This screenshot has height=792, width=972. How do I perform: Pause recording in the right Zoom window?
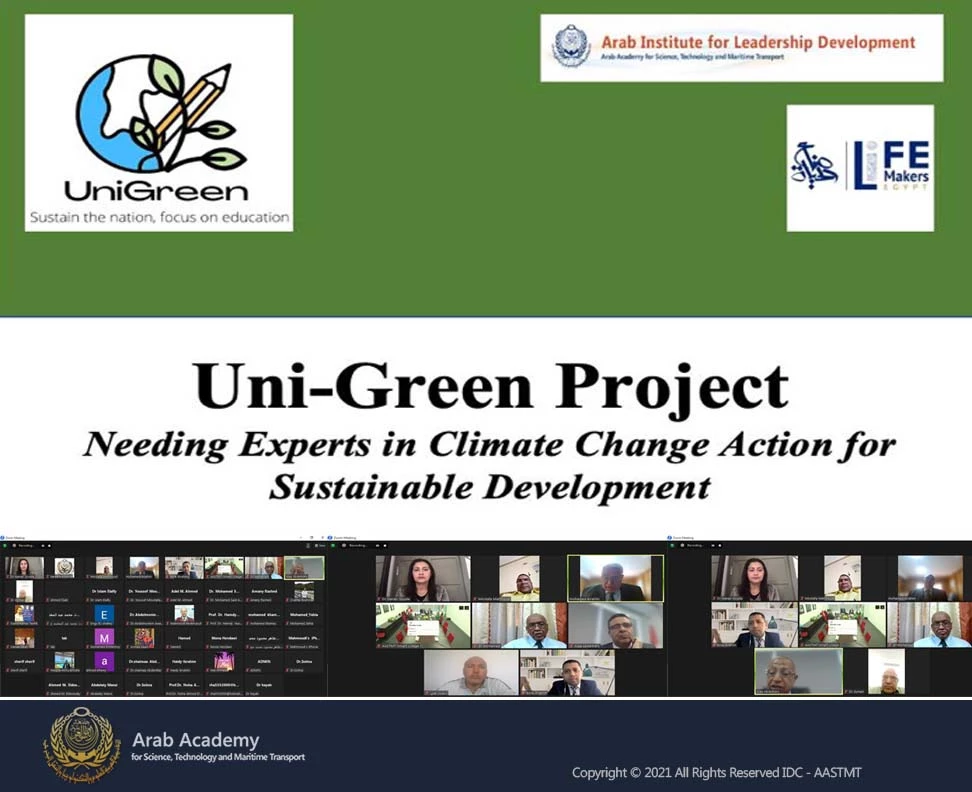[712, 546]
